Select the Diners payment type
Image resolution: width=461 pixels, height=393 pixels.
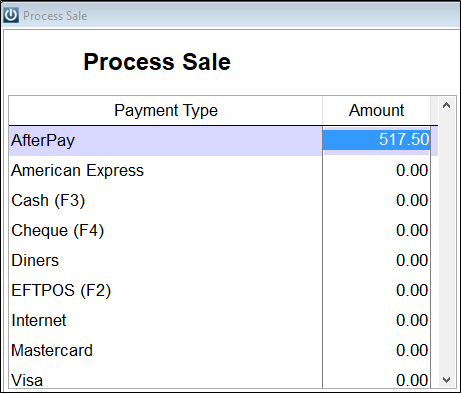(165, 260)
